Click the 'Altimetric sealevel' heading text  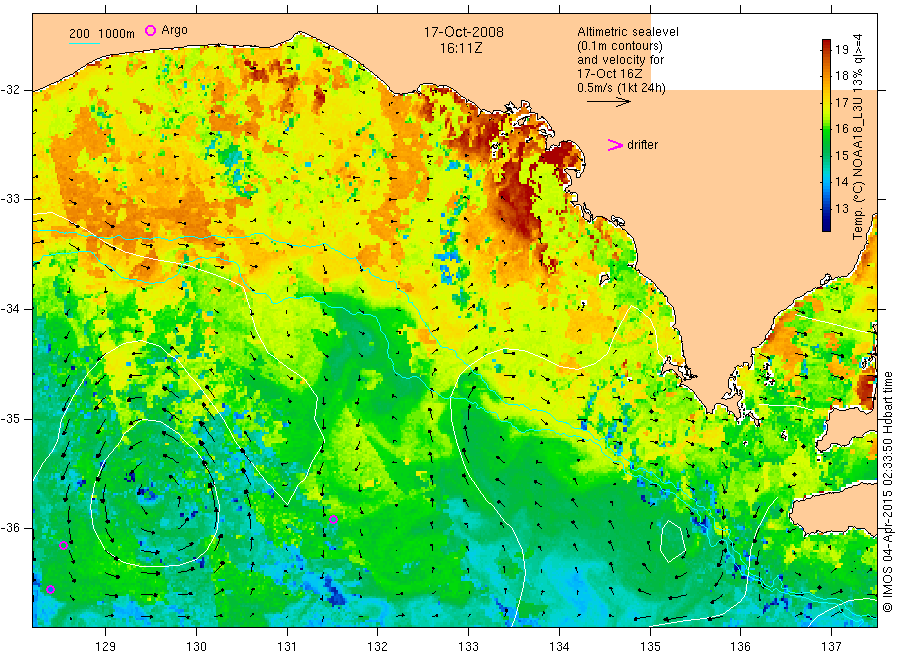pos(628,32)
